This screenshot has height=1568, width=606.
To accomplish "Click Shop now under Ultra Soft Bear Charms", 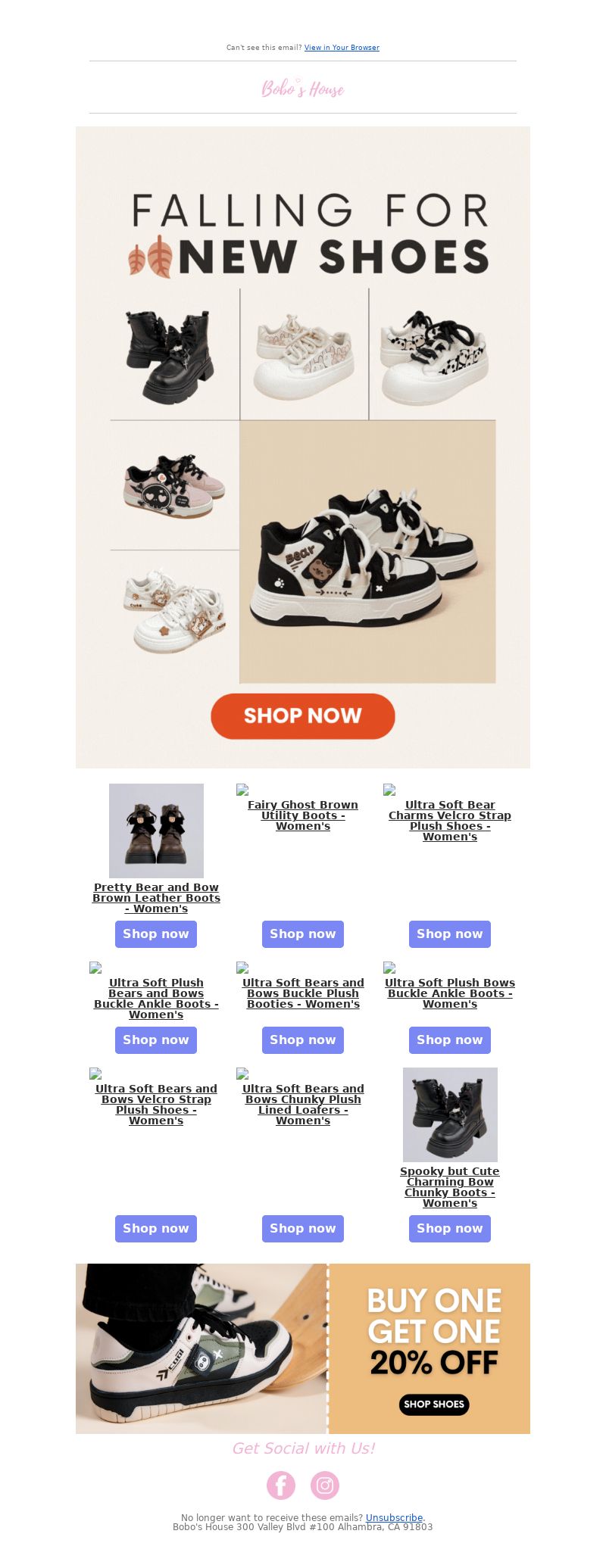I will pyautogui.click(x=450, y=934).
